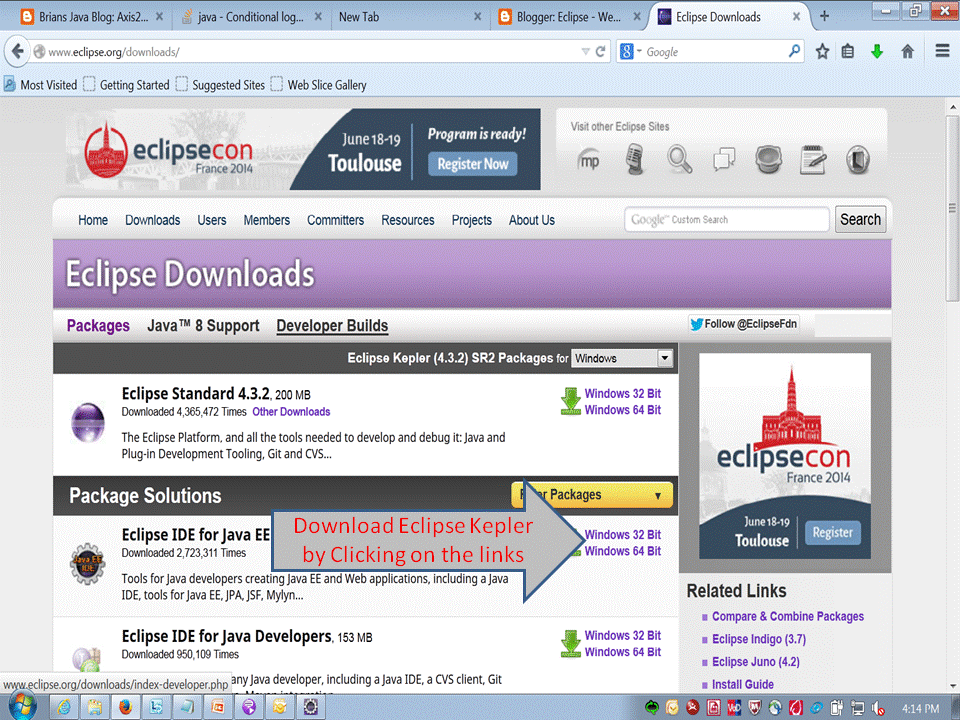Click the green download arrow in the Firefox toolbar

877,50
